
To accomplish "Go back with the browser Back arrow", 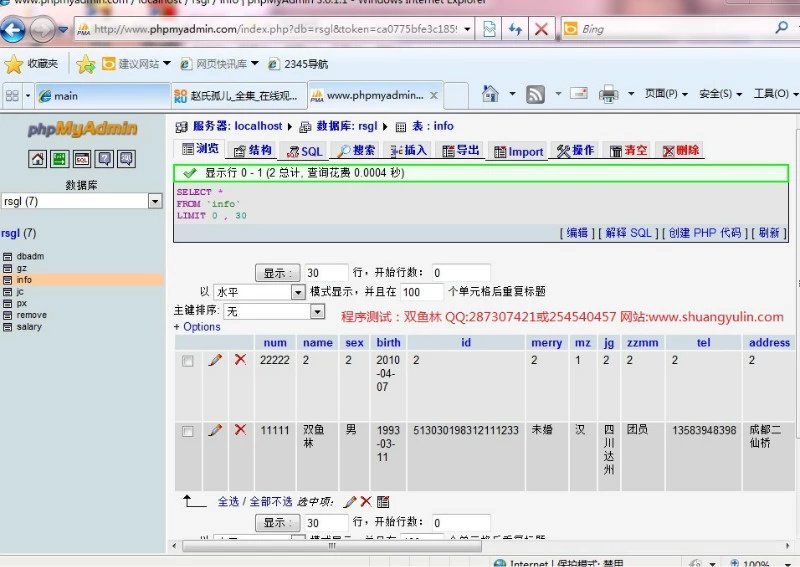I will point(13,30).
